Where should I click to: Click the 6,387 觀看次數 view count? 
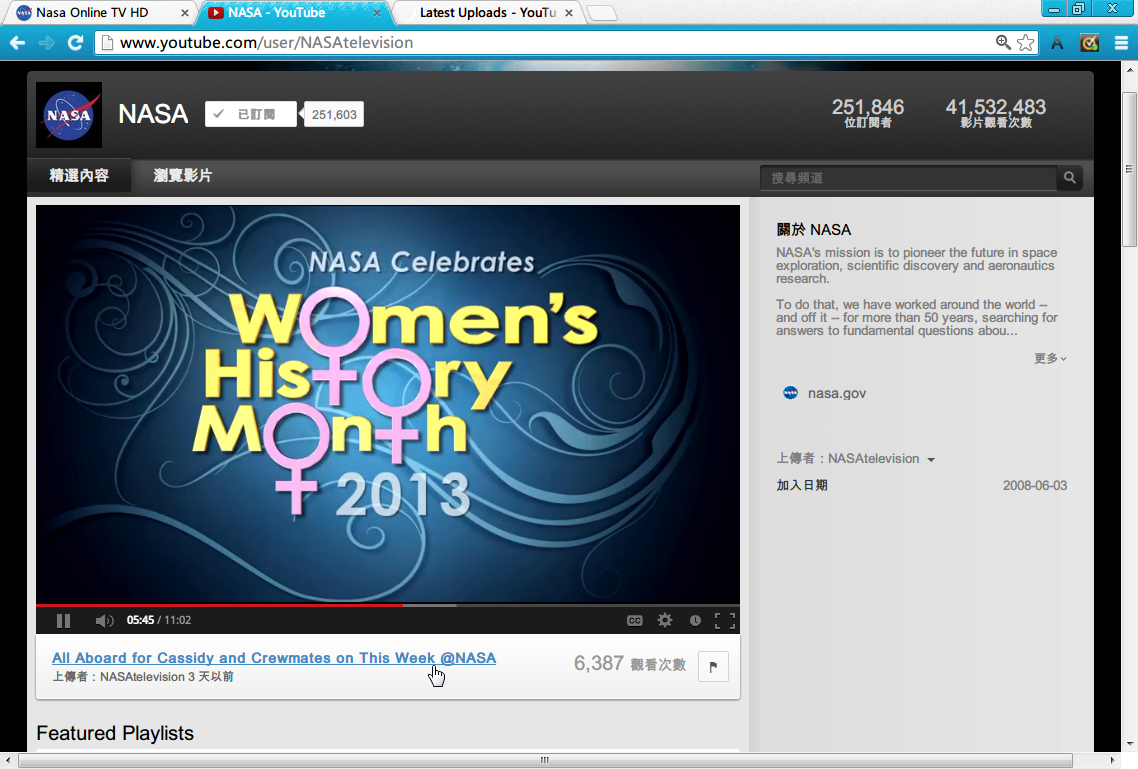[x=629, y=663]
